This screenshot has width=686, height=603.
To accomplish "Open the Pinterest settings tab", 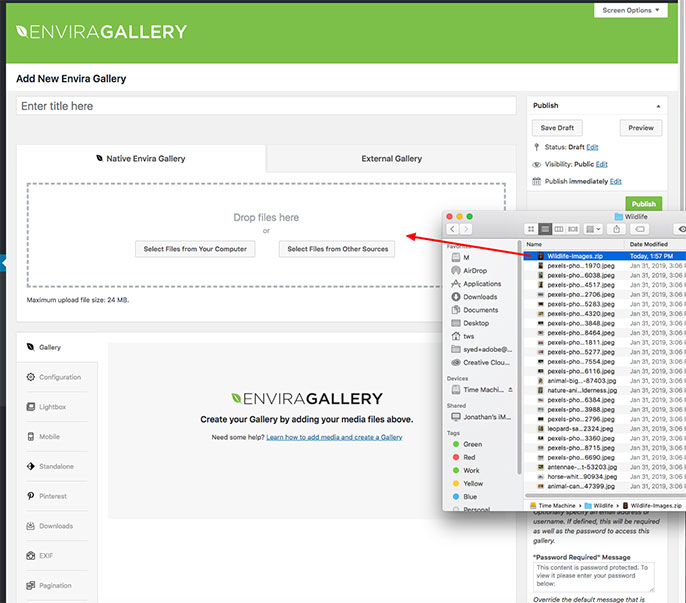I will point(57,496).
